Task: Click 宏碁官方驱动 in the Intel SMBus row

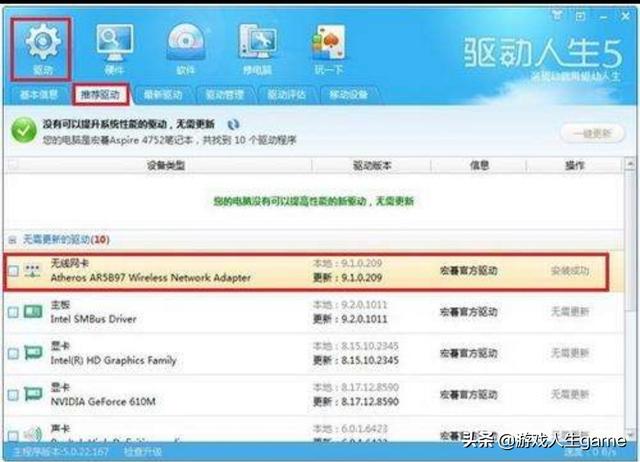Action: click(469, 312)
